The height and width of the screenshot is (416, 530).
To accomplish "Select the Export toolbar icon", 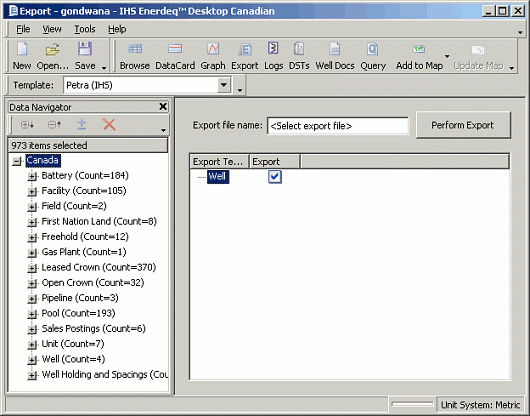I will point(245,56).
